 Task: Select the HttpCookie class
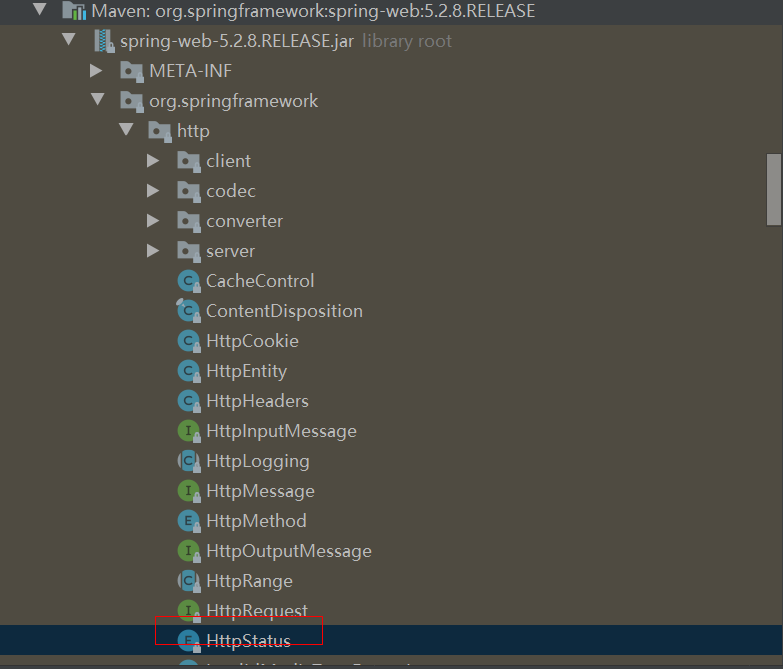point(253,341)
